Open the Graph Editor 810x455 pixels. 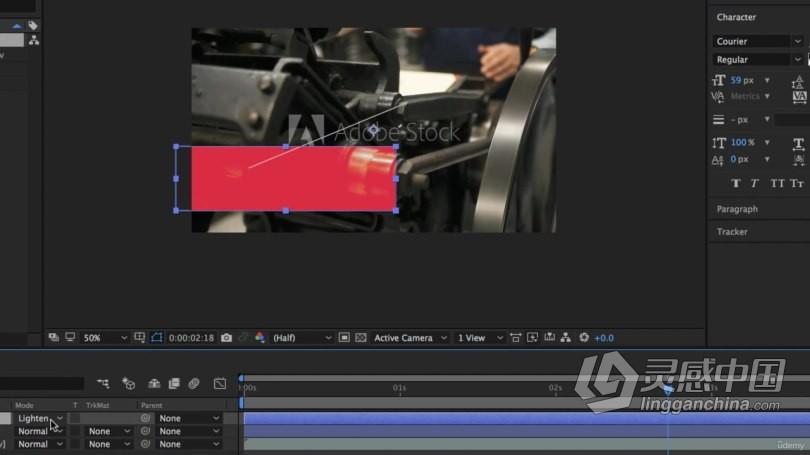[220, 383]
